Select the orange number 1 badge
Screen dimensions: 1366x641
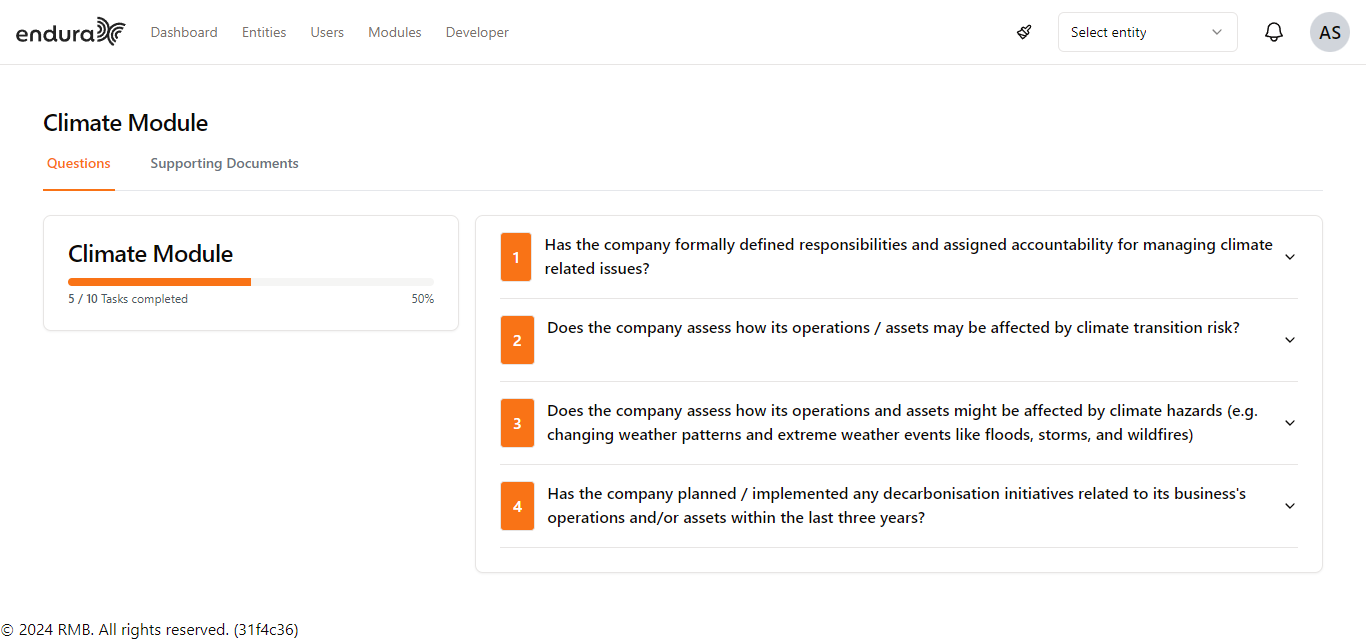(516, 257)
